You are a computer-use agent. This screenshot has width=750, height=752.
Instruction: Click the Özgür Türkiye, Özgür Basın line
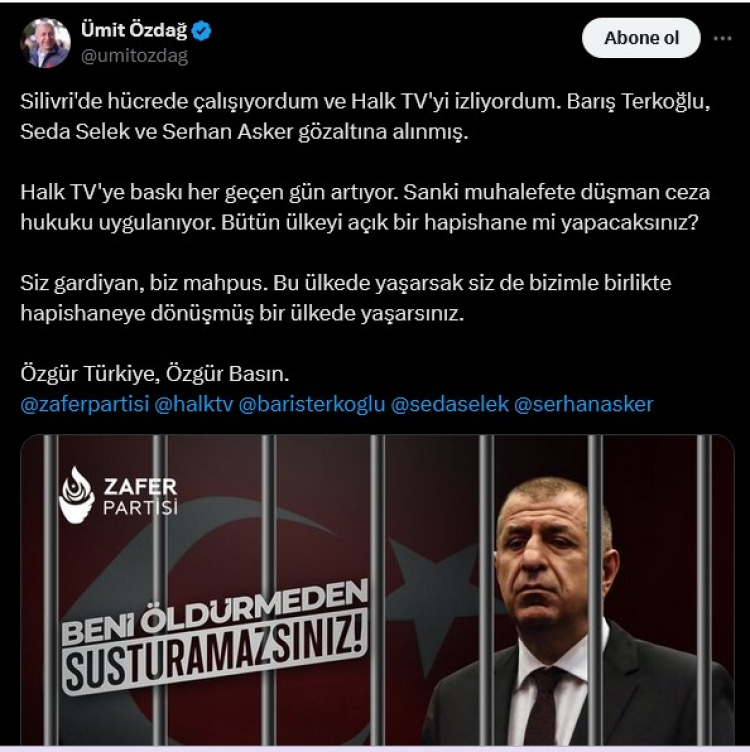pos(154,374)
